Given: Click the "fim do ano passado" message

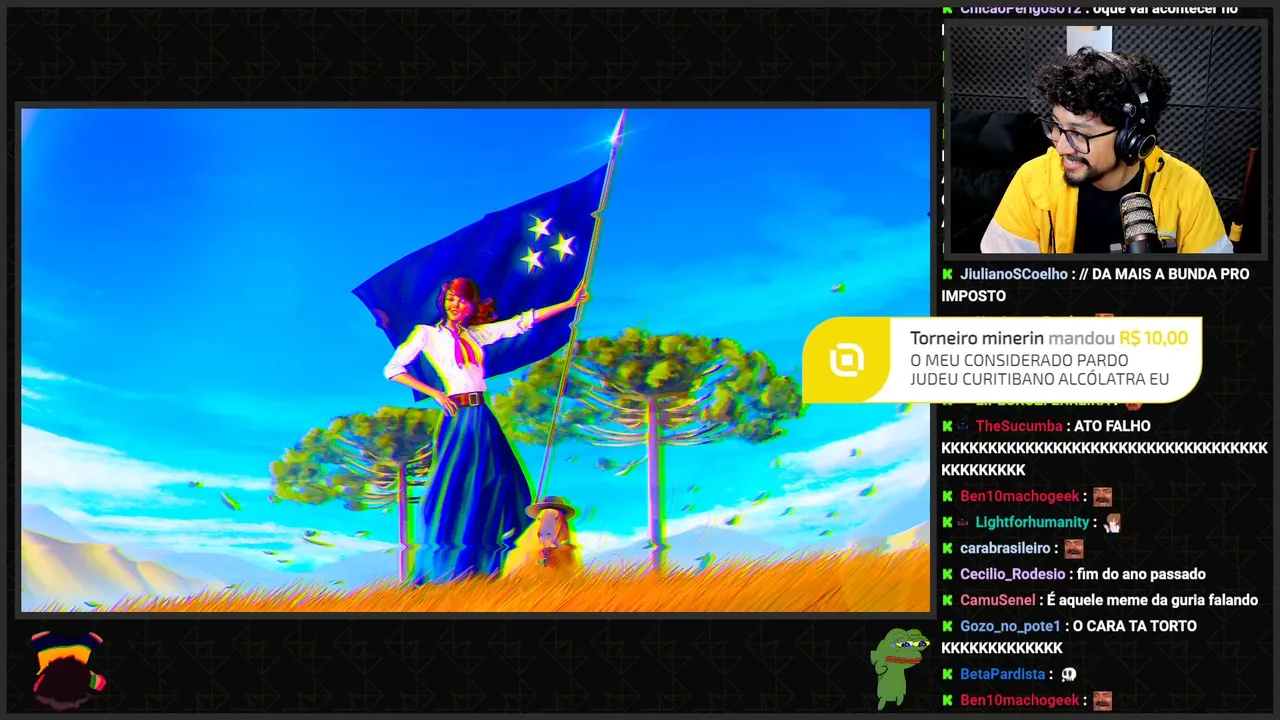Looking at the screenshot, I should (x=1141, y=574).
